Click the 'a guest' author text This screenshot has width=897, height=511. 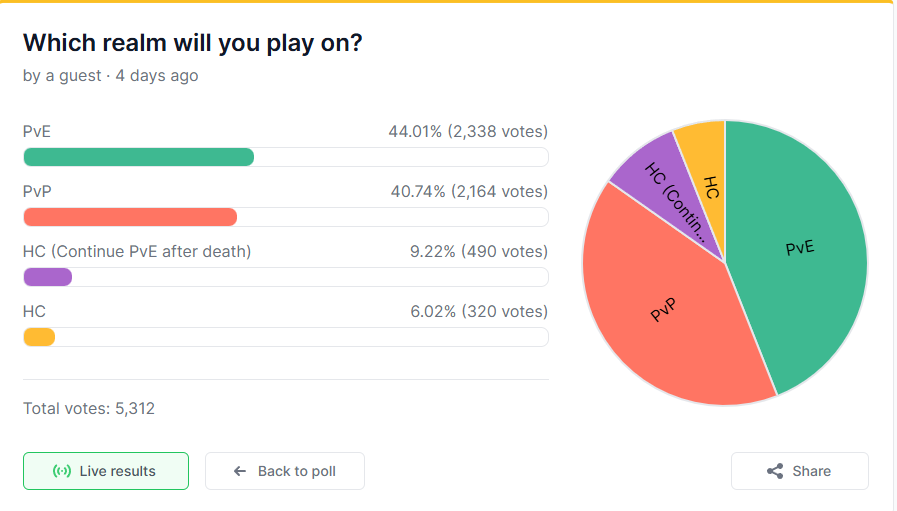coord(73,76)
